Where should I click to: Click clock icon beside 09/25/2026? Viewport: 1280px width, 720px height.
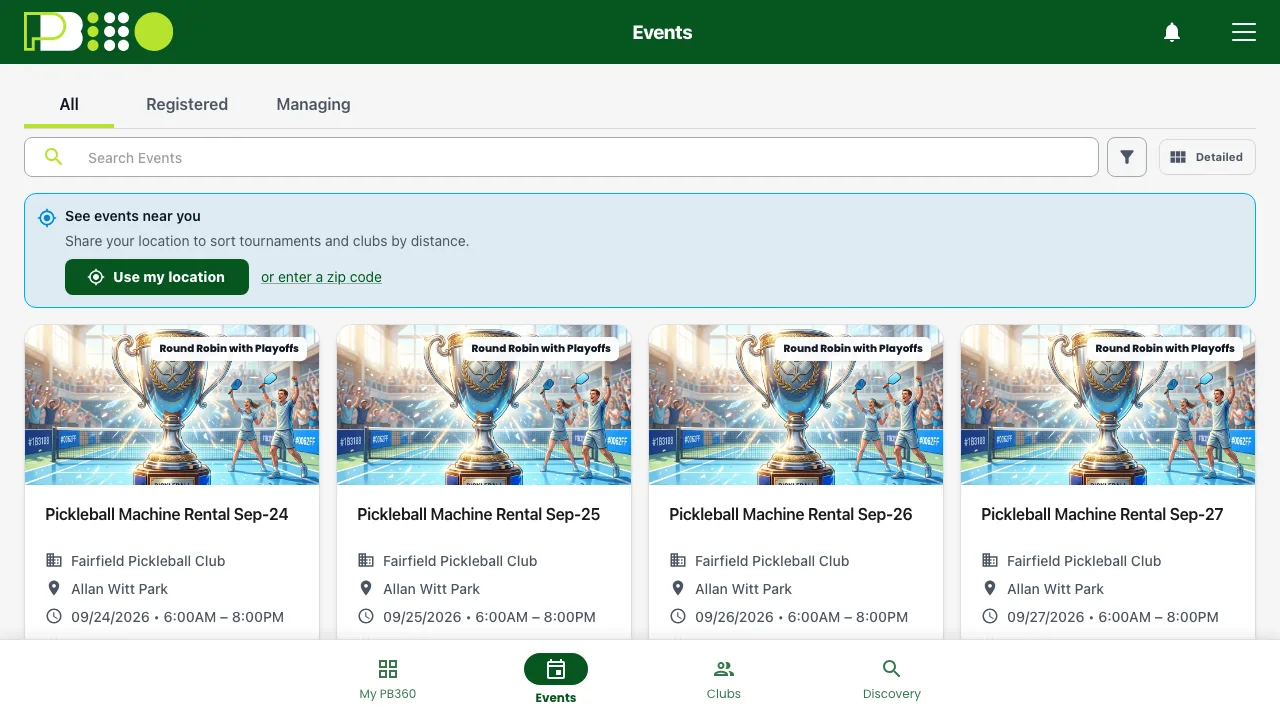point(366,616)
